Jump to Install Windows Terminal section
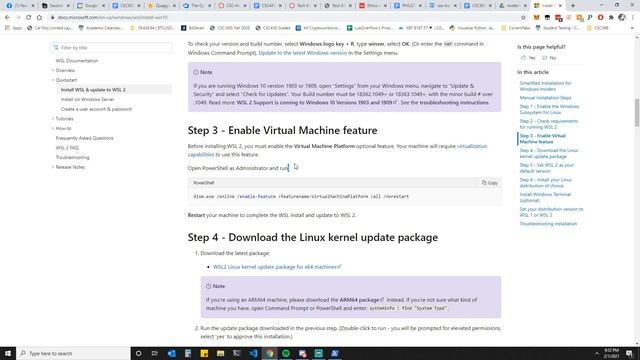The image size is (640, 360). [x=545, y=198]
